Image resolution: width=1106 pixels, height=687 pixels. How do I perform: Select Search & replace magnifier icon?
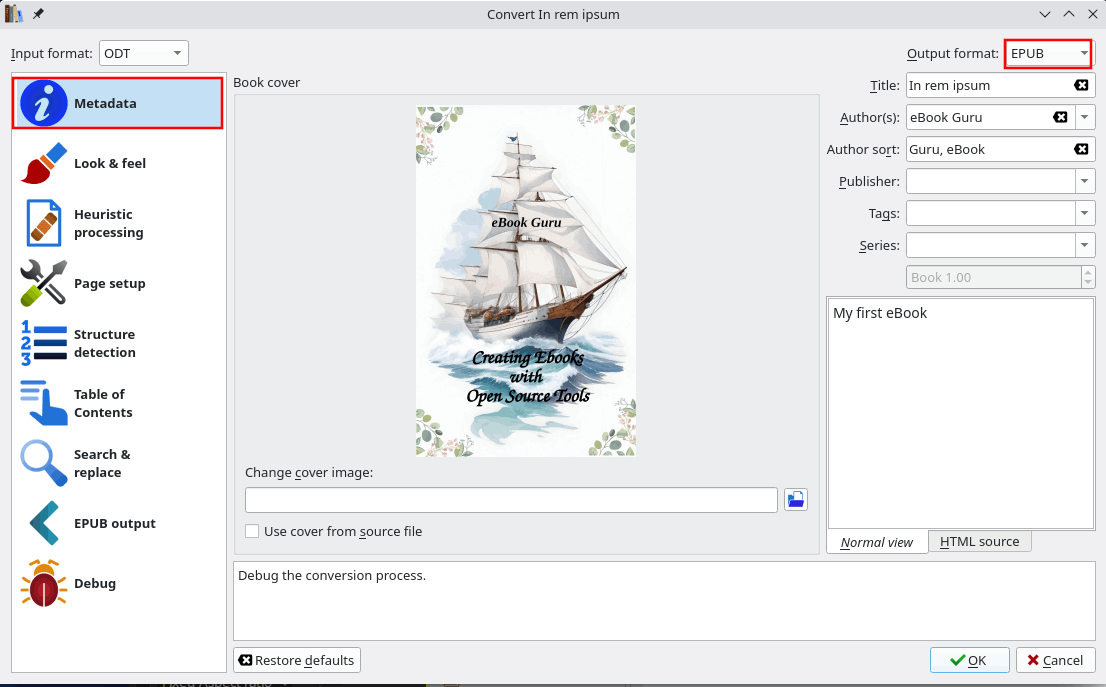[44, 463]
